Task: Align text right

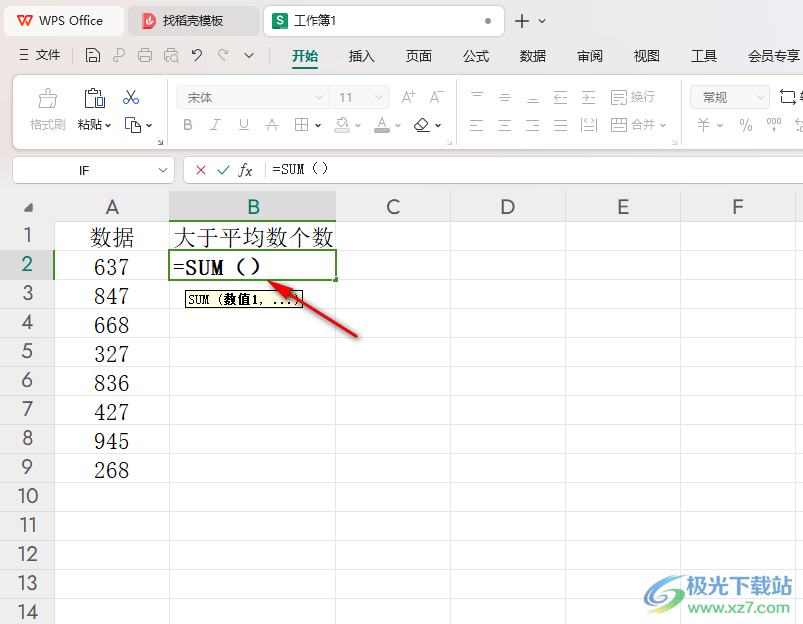Action: pyautogui.click(x=533, y=125)
